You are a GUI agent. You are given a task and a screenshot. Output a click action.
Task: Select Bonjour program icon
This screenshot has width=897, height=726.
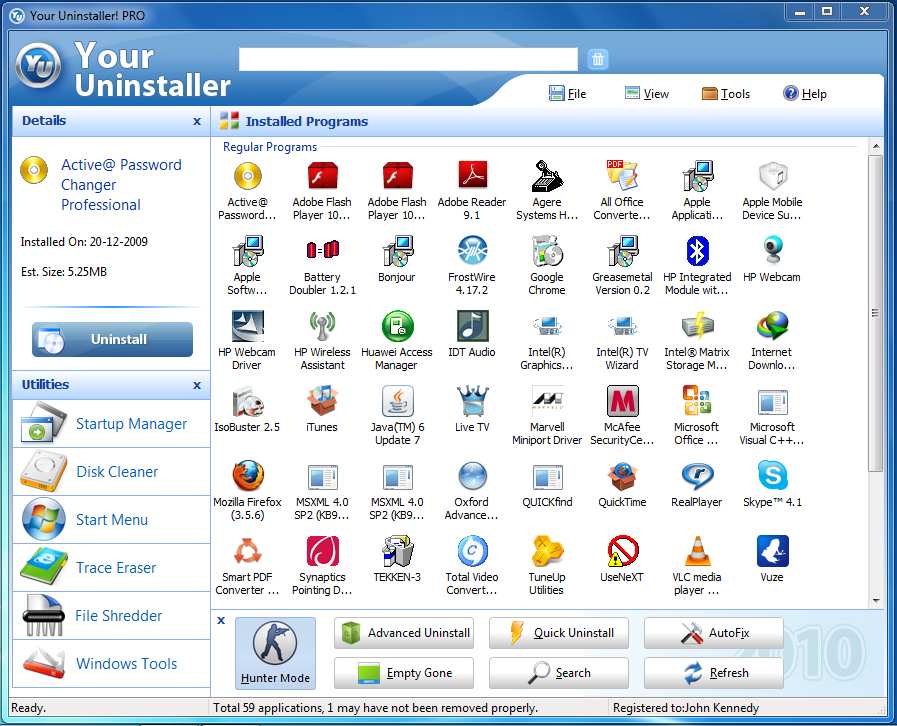(x=397, y=251)
